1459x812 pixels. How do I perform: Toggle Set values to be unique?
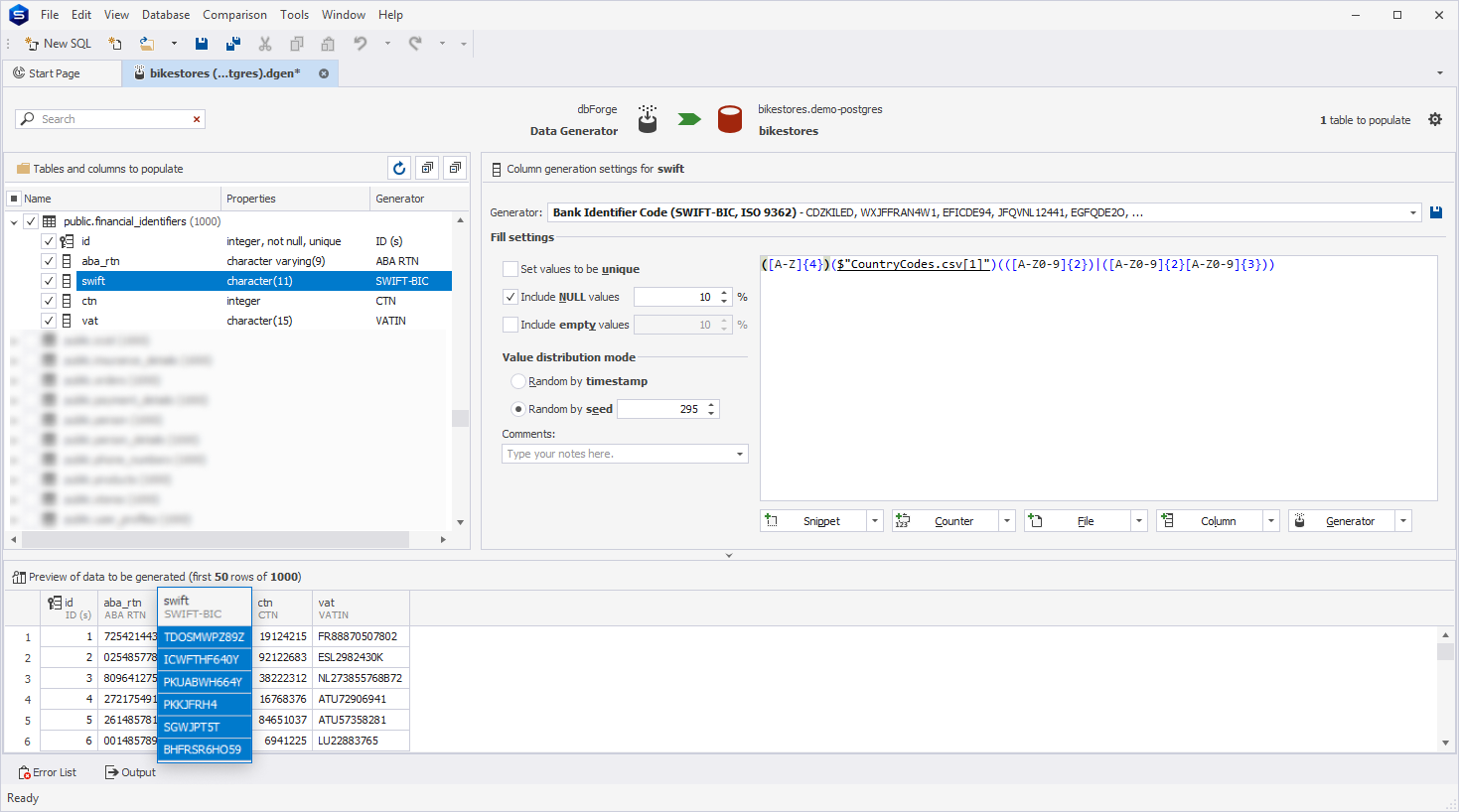511,269
